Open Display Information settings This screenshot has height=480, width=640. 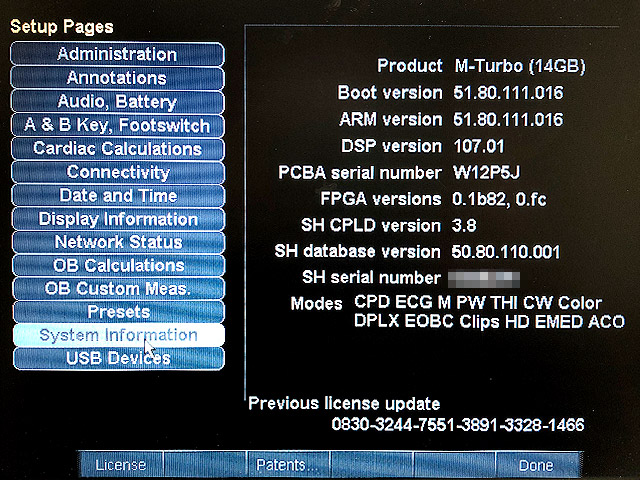118,219
